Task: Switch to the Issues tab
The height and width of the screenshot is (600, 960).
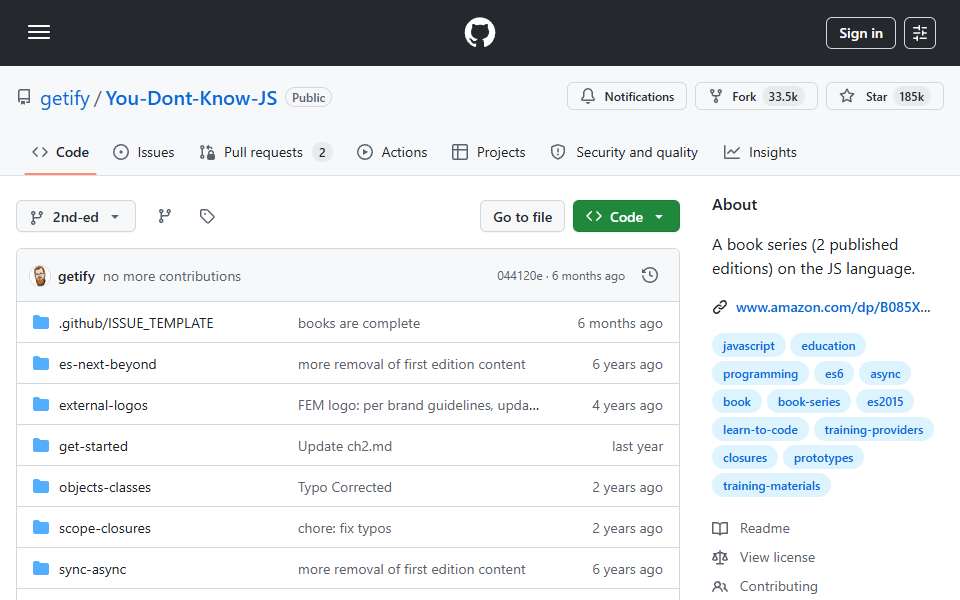Action: coord(144,152)
